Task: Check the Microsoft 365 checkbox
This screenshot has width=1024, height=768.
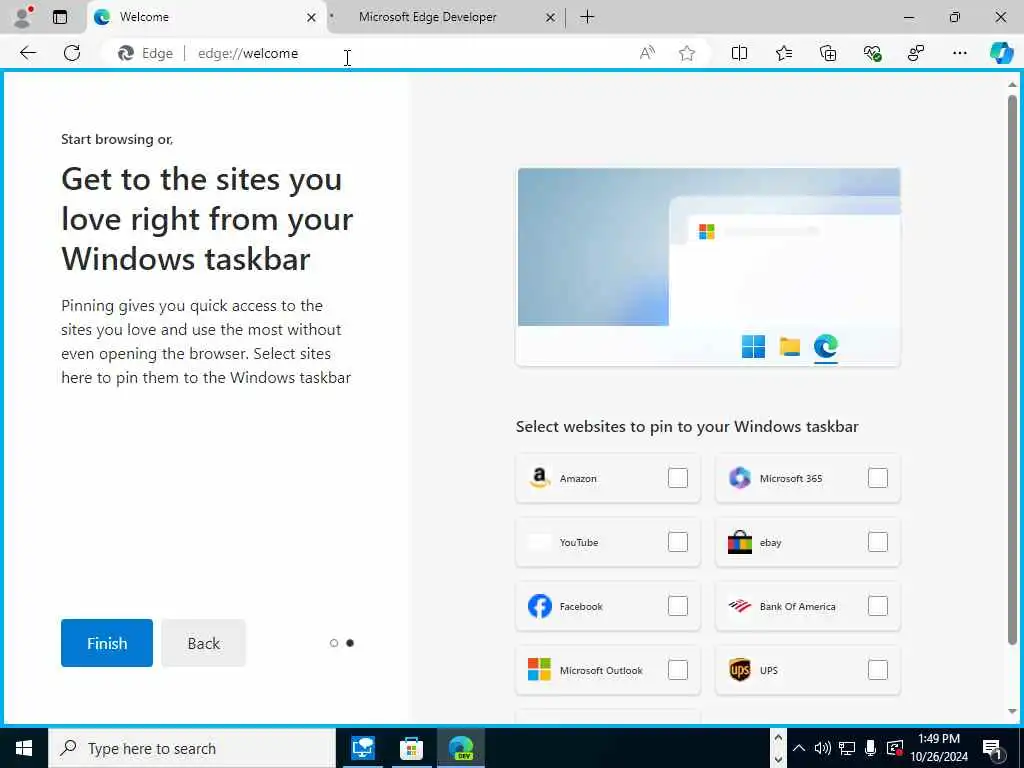Action: pos(878,478)
